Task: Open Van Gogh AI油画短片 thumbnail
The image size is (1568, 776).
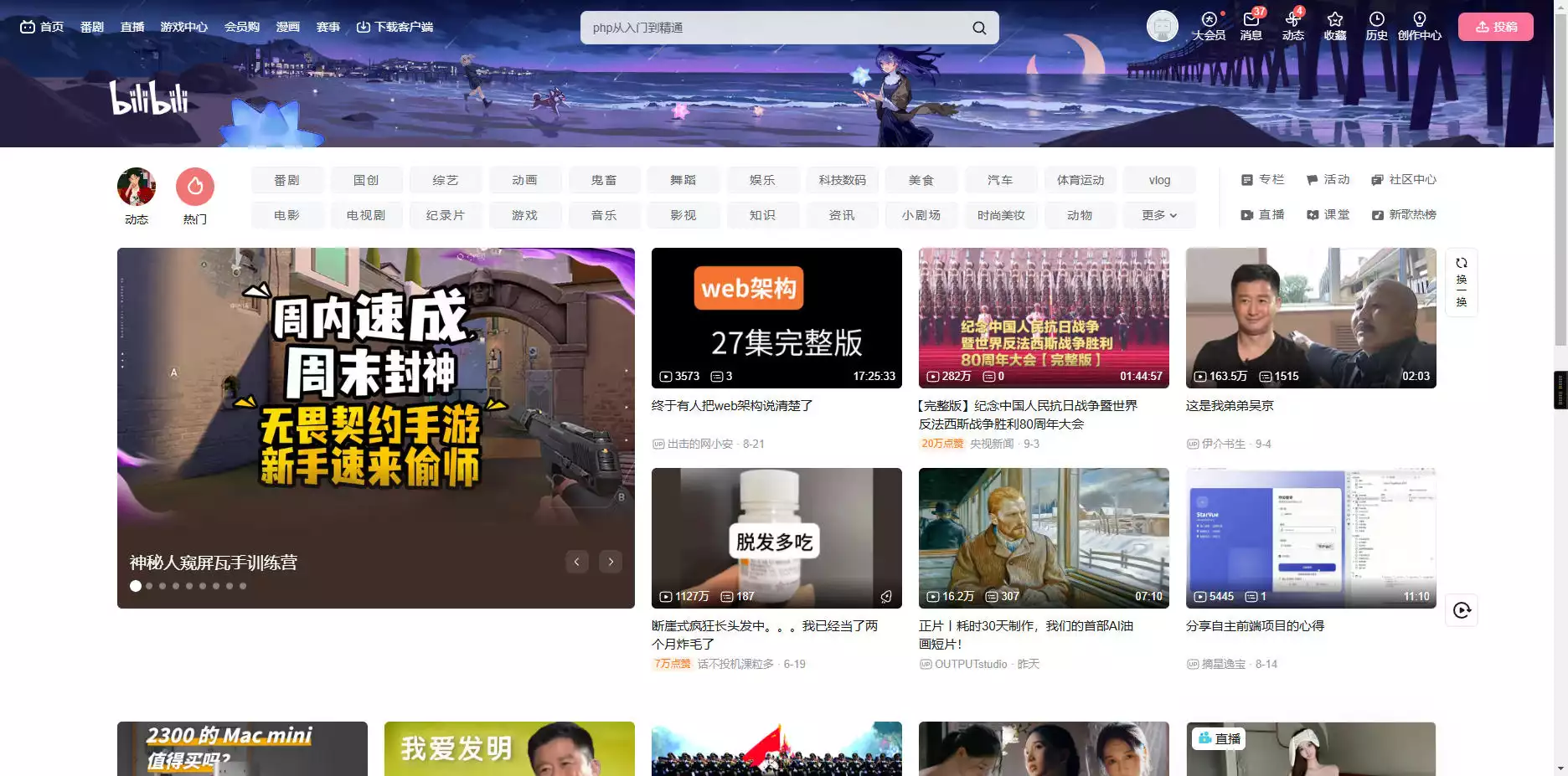Action: pyautogui.click(x=1044, y=538)
